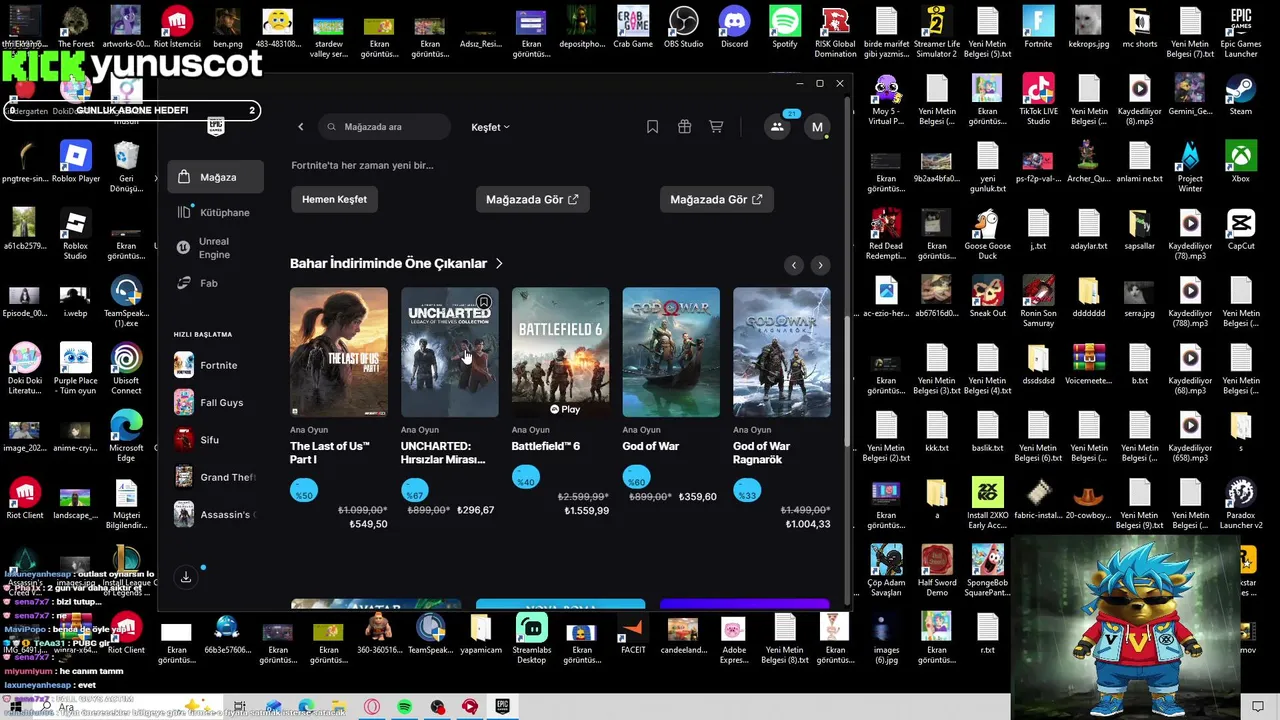Image resolution: width=1280 pixels, height=720 pixels.
Task: Go back with the Epic launcher back arrow
Action: point(301,127)
